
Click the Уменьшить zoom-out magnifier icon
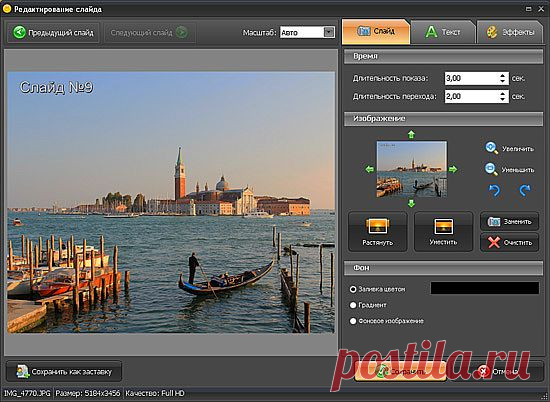click(491, 169)
